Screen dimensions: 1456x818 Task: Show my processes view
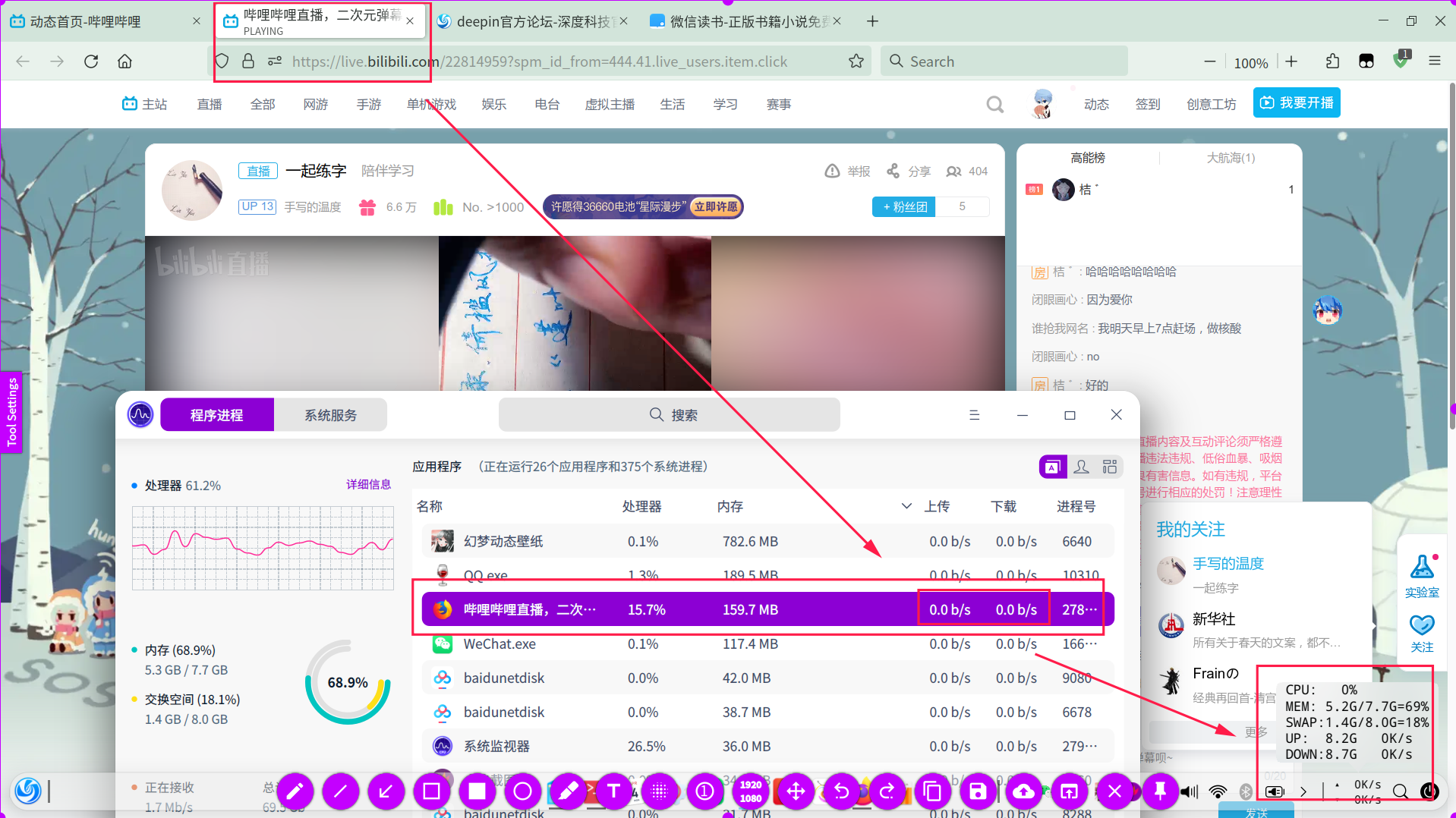pyautogui.click(x=1082, y=467)
